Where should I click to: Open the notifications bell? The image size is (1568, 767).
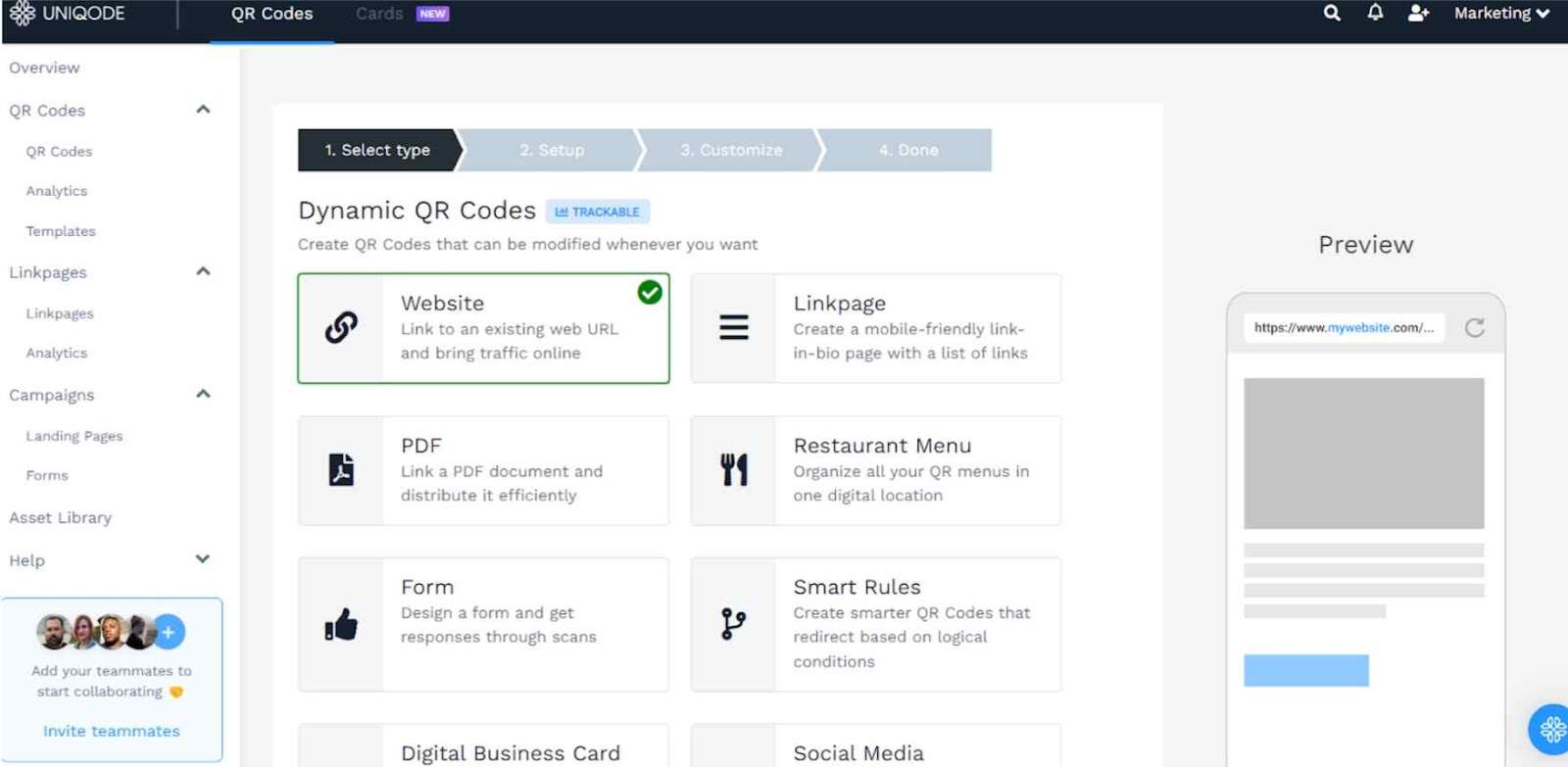[1375, 13]
